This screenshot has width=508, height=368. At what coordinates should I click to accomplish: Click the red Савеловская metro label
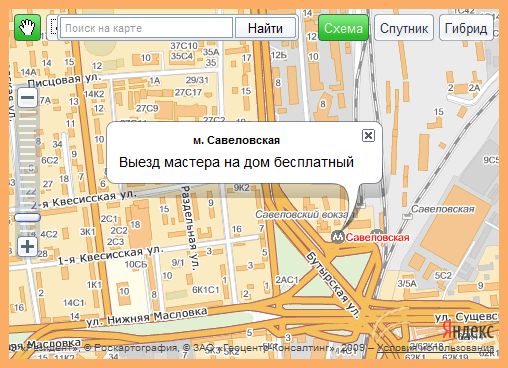[x=377, y=237]
